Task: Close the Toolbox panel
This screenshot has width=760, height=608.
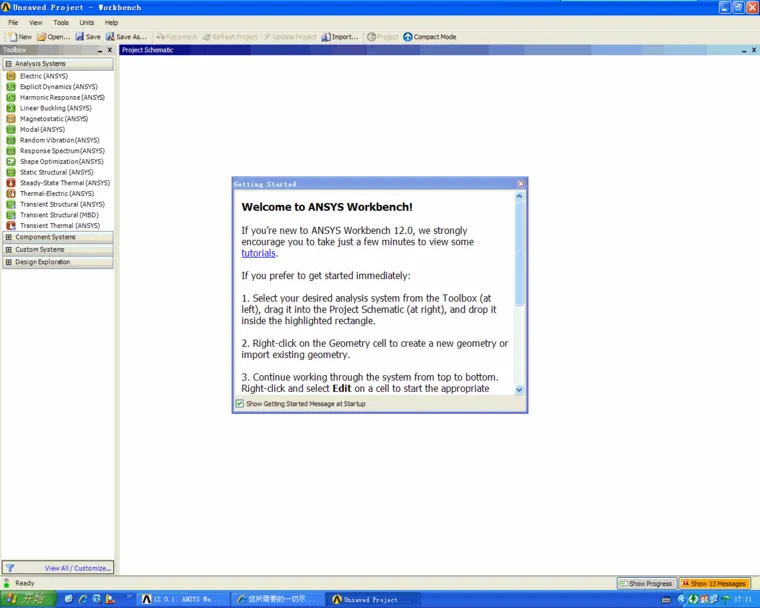Action: point(110,50)
